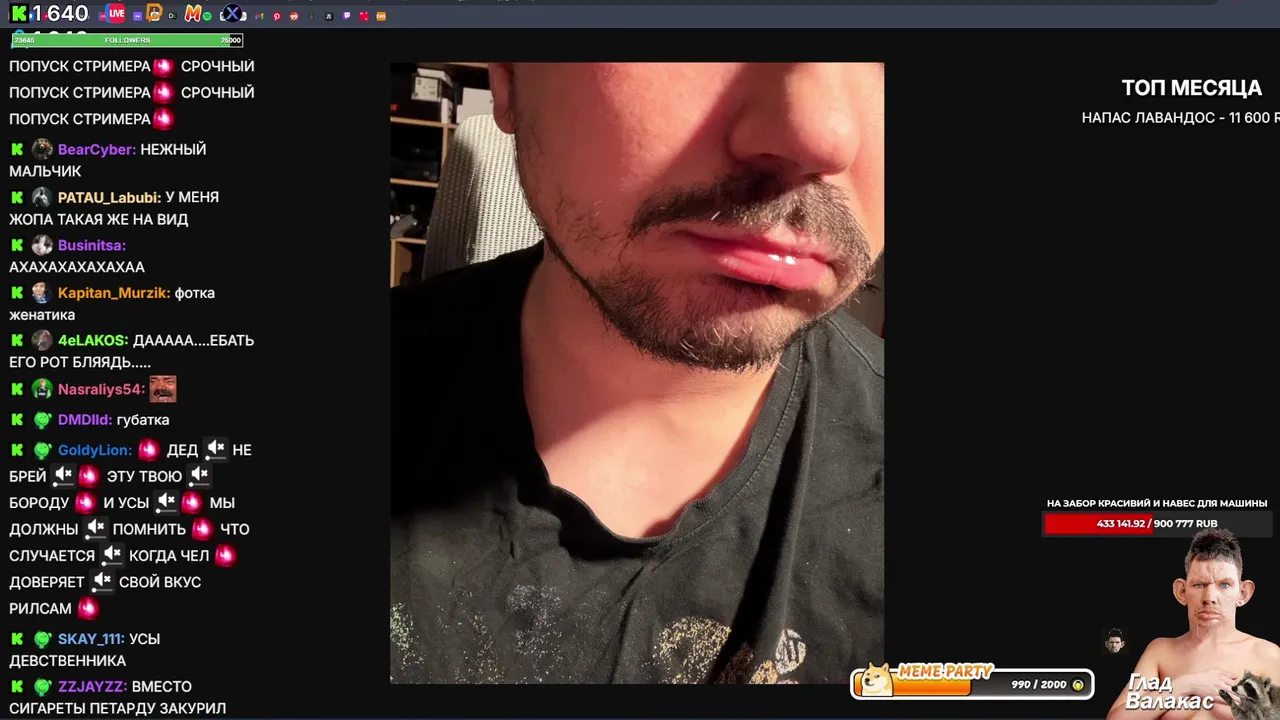
Task: Click the 'ТОП МЕСЯЦА' heading
Action: click(1191, 88)
